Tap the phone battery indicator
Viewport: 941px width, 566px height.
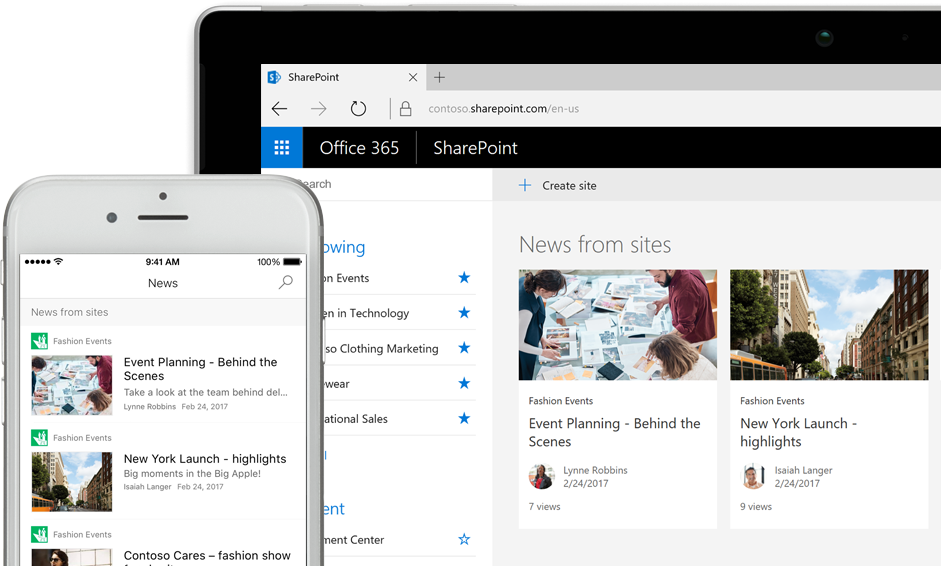point(292,262)
